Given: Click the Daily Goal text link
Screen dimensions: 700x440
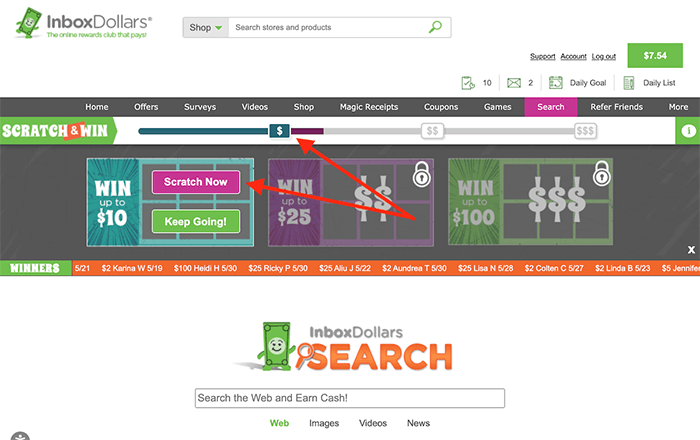Looking at the screenshot, I should pyautogui.click(x=588, y=83).
